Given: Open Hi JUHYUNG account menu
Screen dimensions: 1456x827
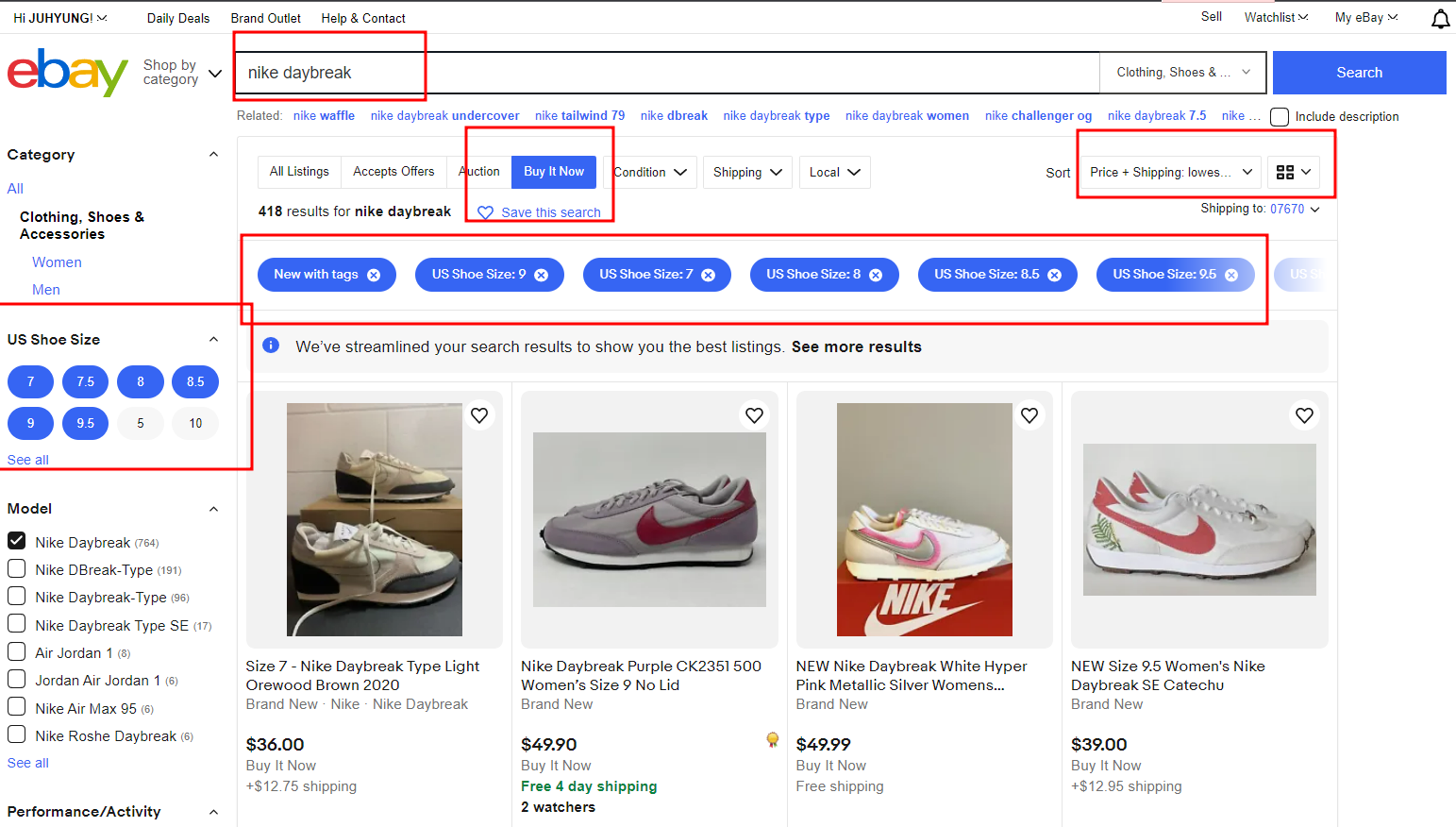Looking at the screenshot, I should click(60, 18).
